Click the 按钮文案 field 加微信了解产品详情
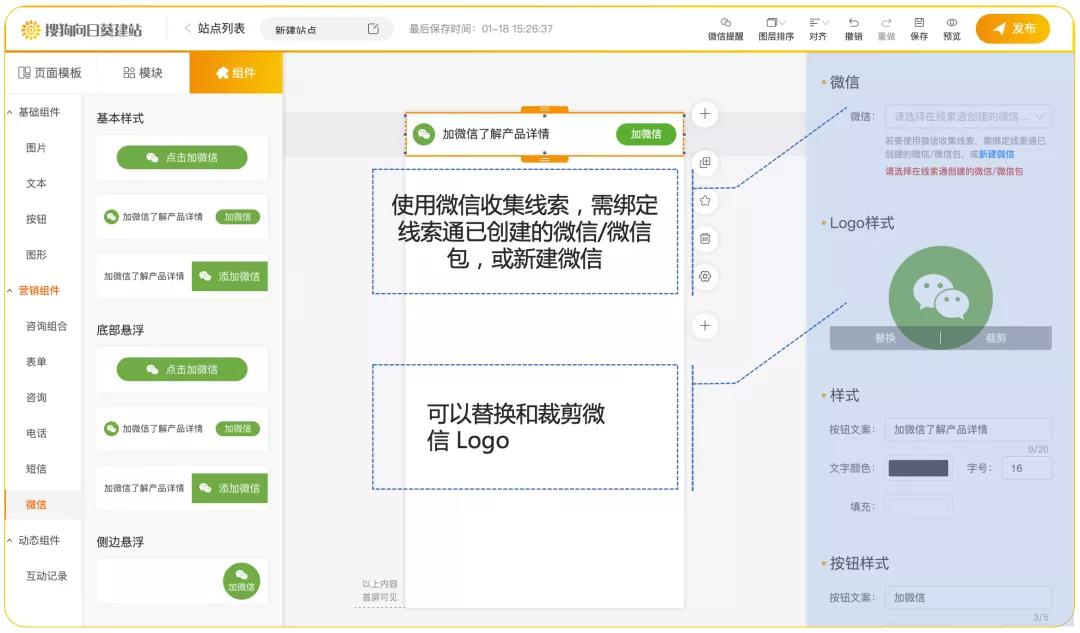The image size is (1080, 633). click(x=968, y=429)
